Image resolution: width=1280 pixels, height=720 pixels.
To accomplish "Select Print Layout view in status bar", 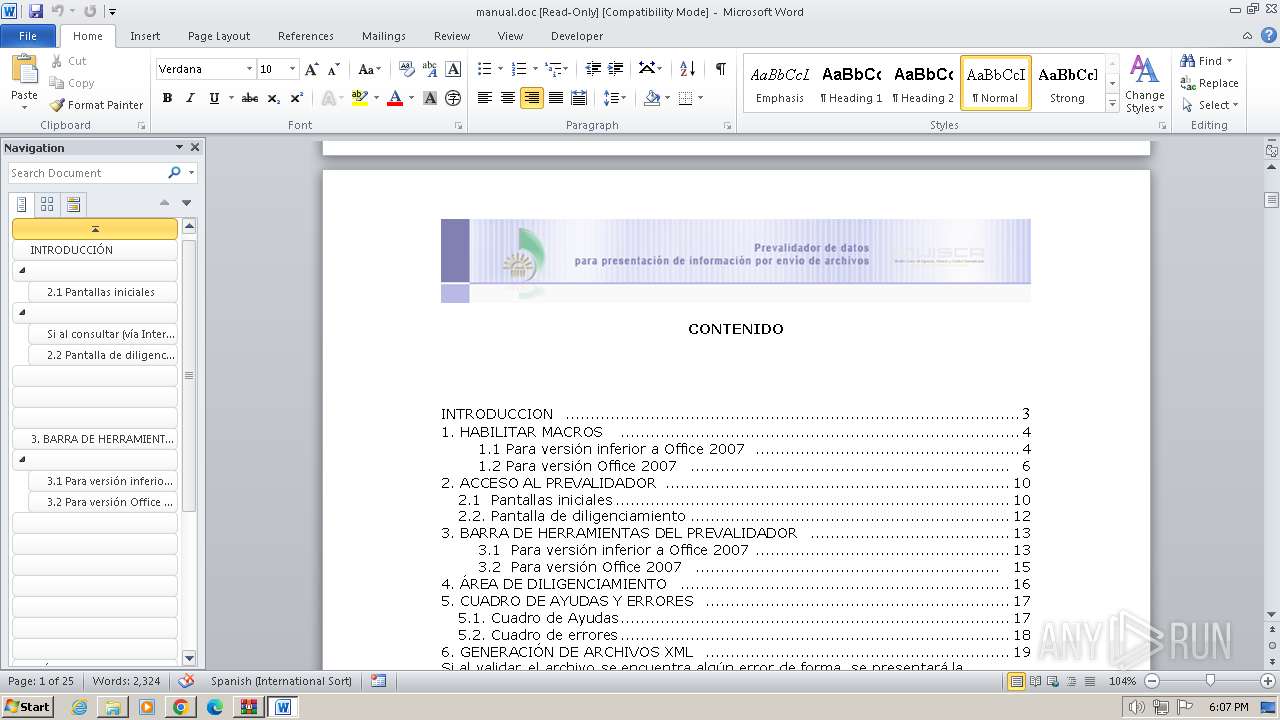I will click(x=1017, y=681).
